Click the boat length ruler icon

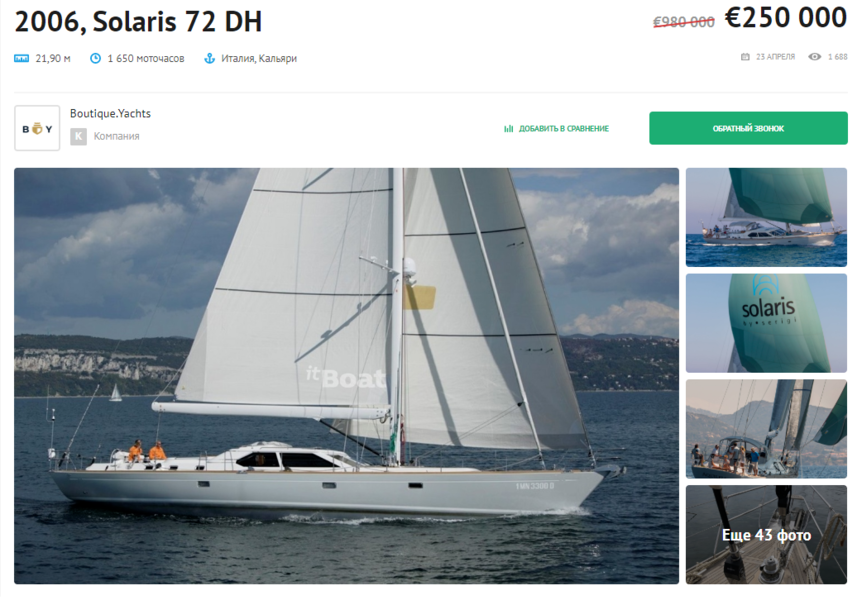[21, 58]
